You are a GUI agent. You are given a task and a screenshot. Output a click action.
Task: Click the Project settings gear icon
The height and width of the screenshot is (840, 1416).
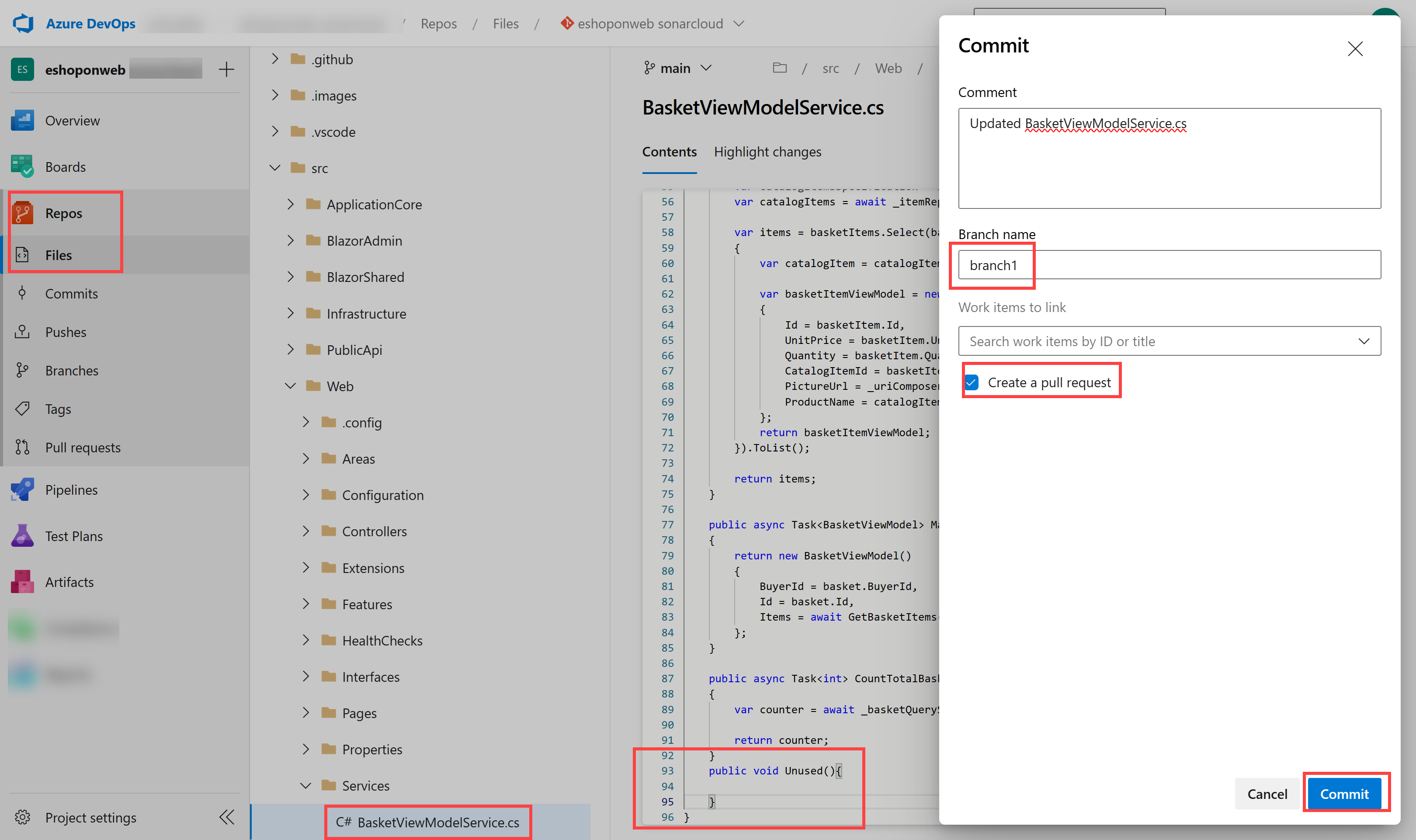(23, 817)
